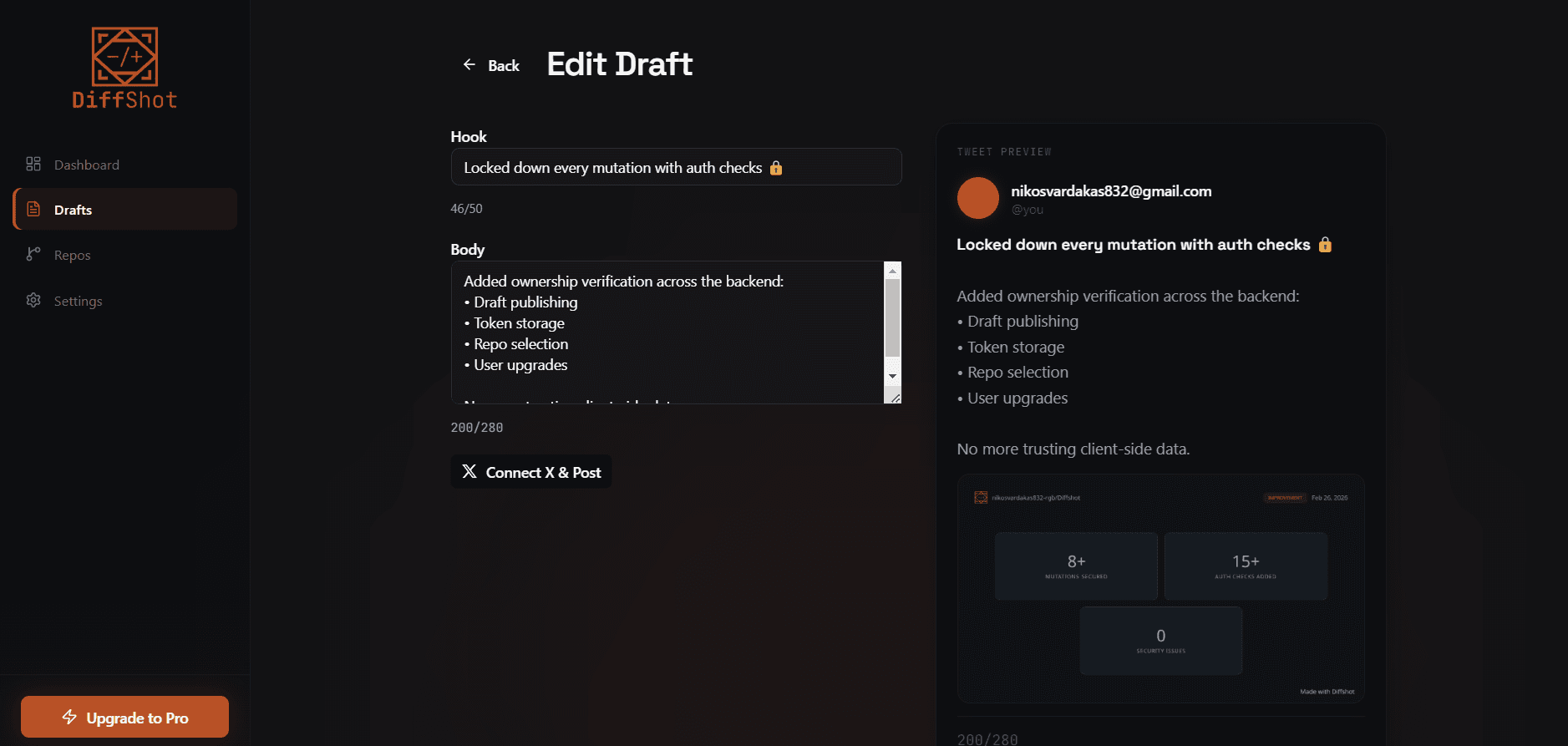Click the 15+ auth checks added card

[x=1246, y=566]
